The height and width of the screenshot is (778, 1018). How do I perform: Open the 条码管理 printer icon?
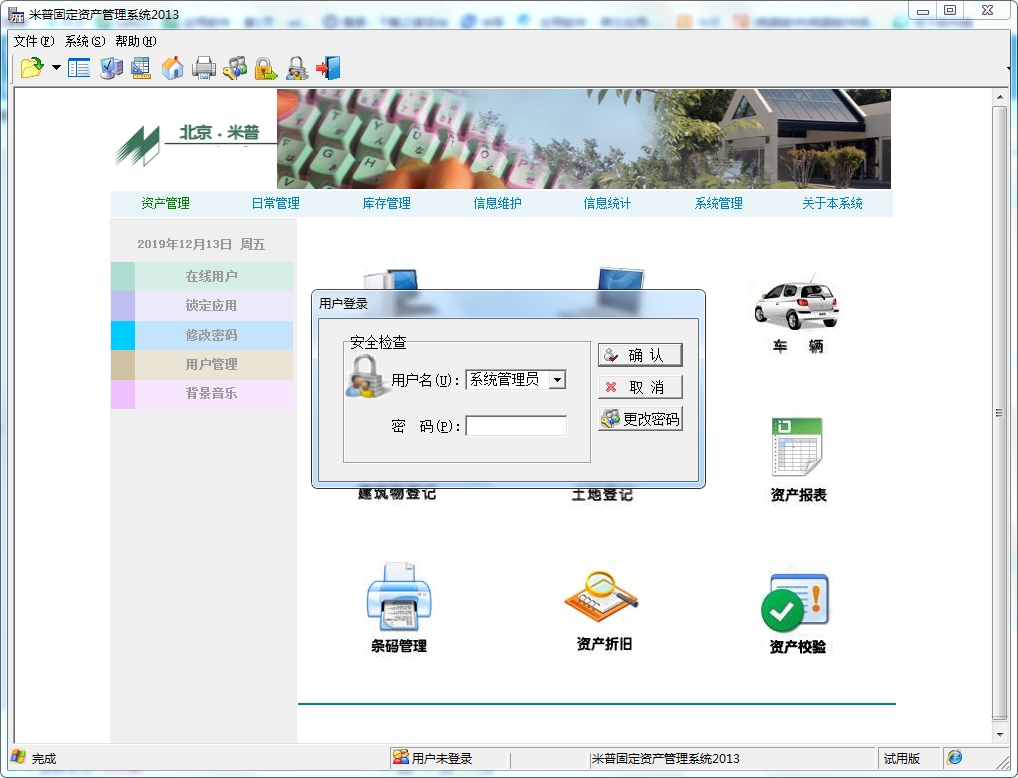click(x=399, y=609)
